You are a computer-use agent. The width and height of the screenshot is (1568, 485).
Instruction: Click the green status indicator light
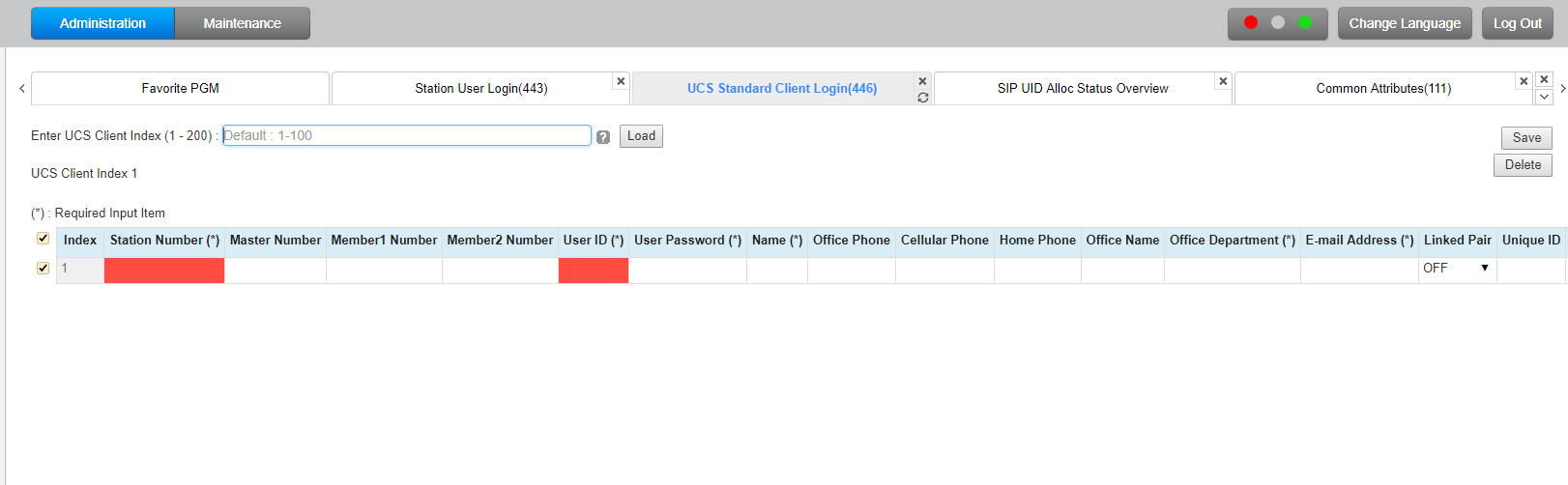pyautogui.click(x=1305, y=22)
